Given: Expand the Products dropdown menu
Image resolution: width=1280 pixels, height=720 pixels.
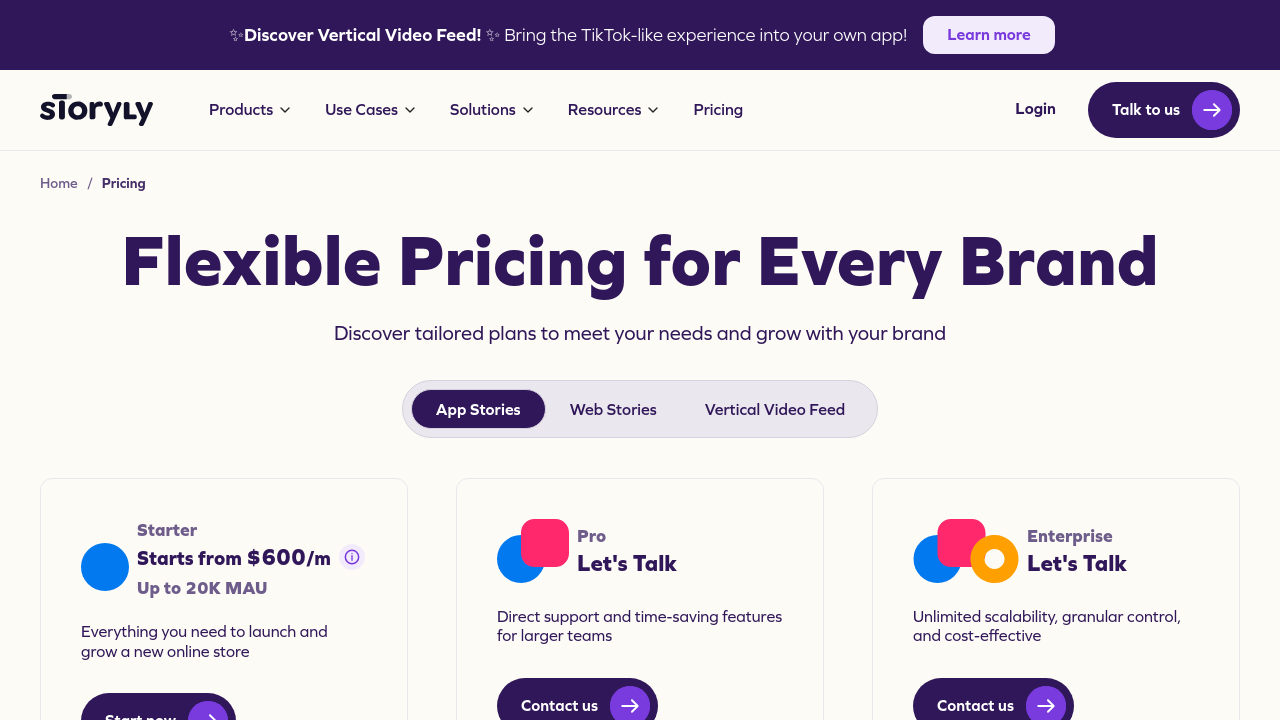Looking at the screenshot, I should coord(249,110).
